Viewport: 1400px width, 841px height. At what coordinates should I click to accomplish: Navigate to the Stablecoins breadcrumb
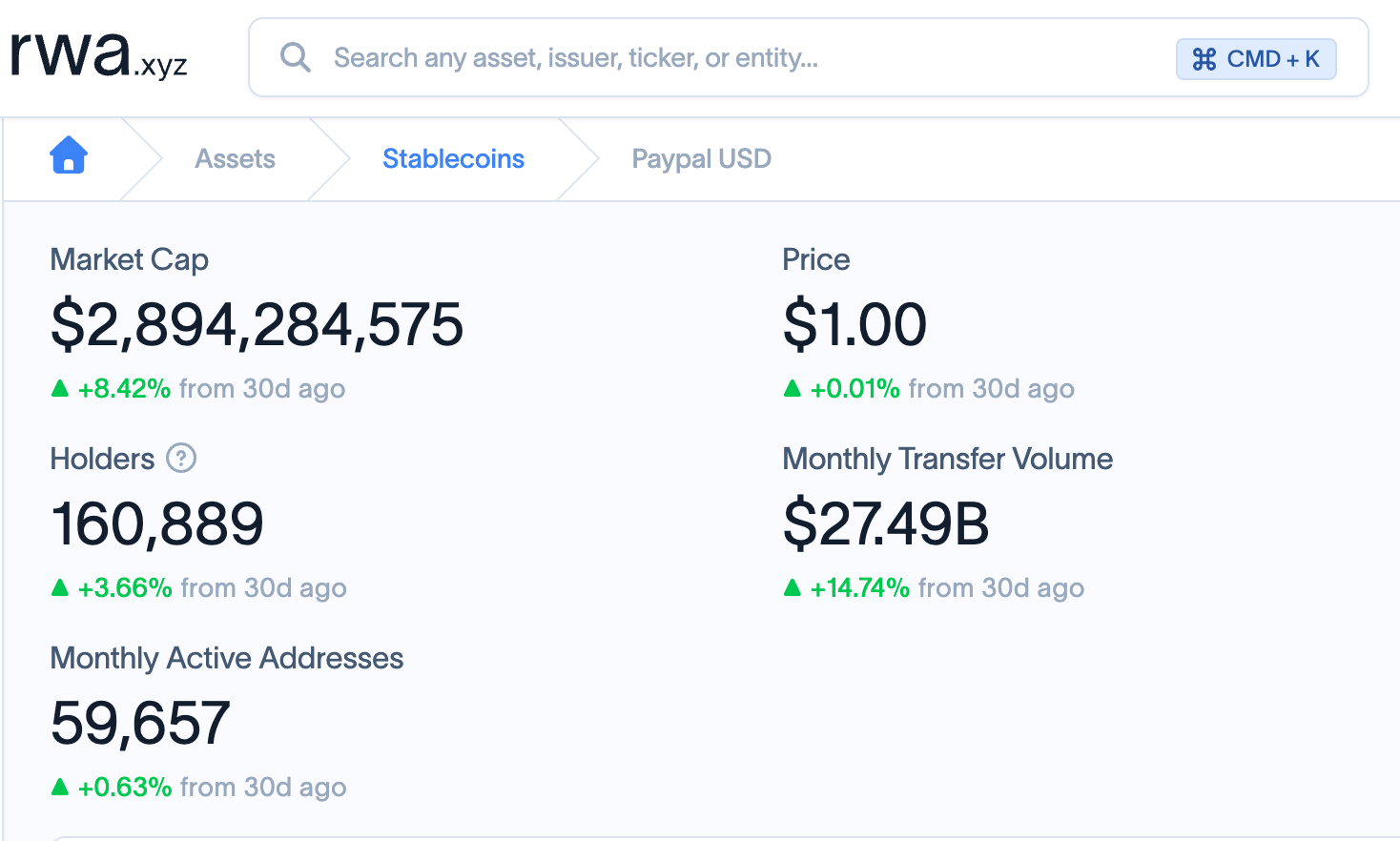[453, 158]
